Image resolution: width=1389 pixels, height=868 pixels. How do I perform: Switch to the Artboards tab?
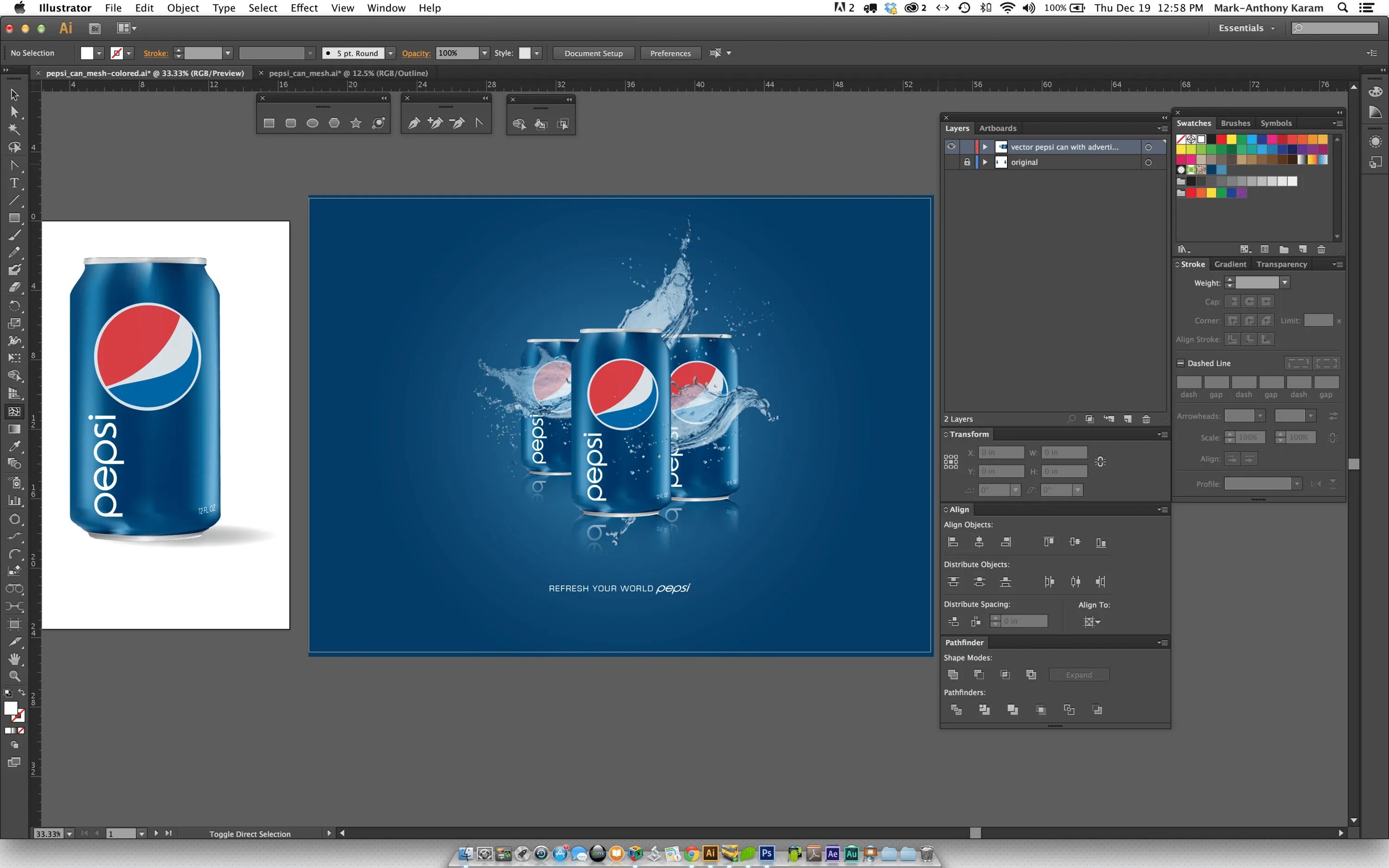998,128
